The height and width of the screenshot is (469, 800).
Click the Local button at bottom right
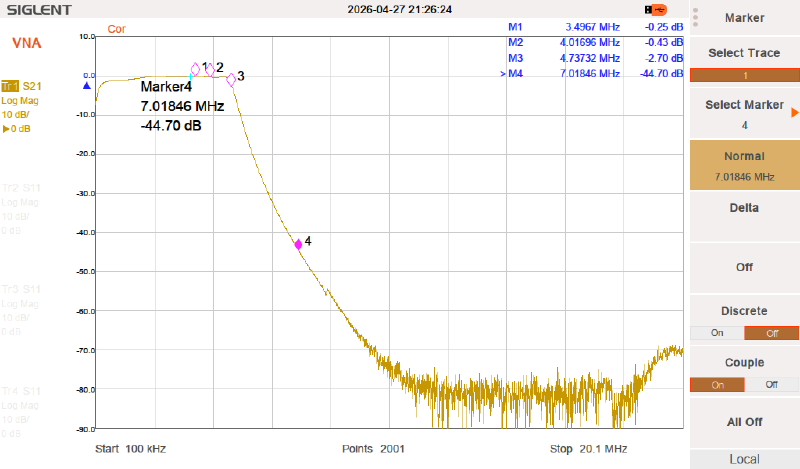(744, 459)
